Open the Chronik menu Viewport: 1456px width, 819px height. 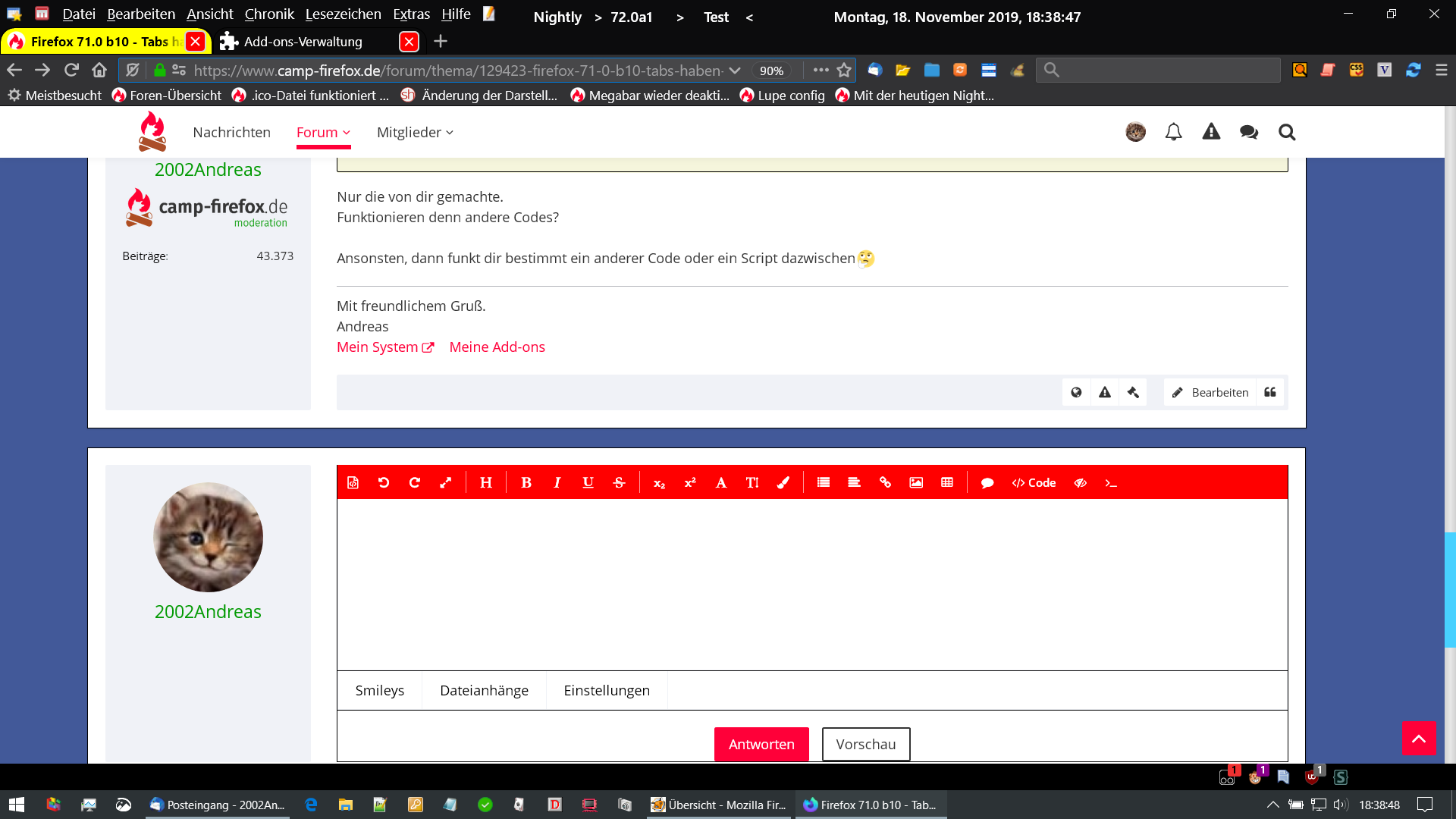pos(268,14)
